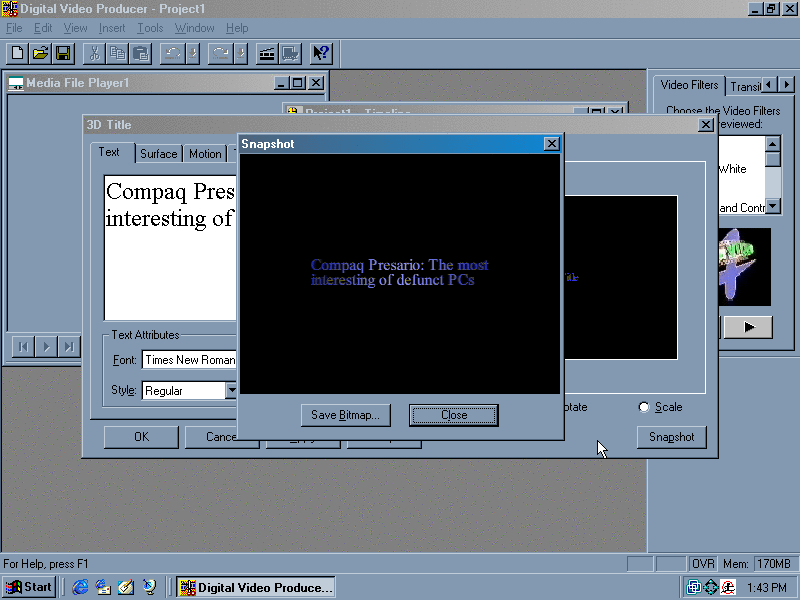Click the notepad quick launch icon
The height and width of the screenshot is (600, 800).
127,587
